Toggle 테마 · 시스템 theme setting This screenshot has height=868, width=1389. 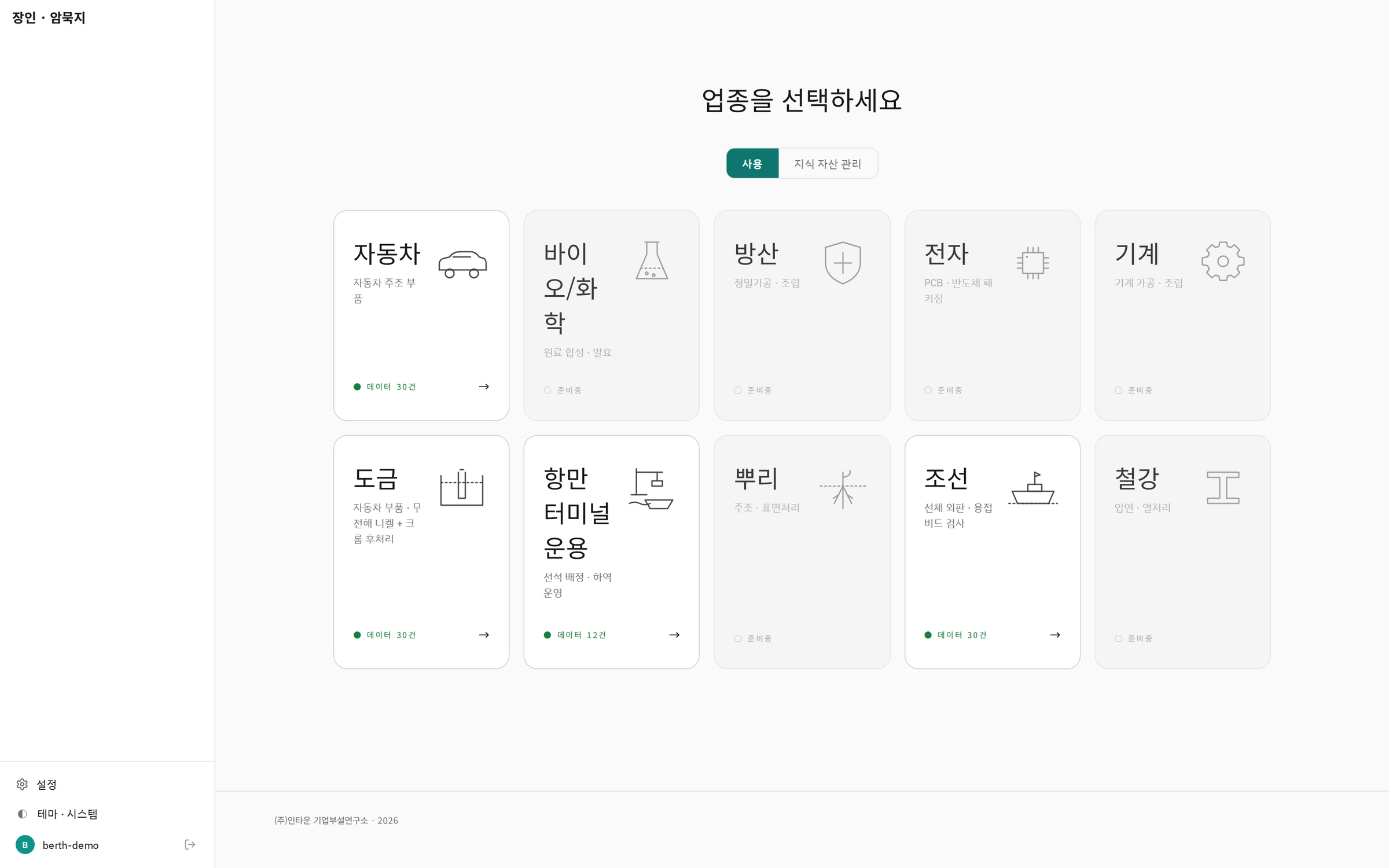click(67, 814)
